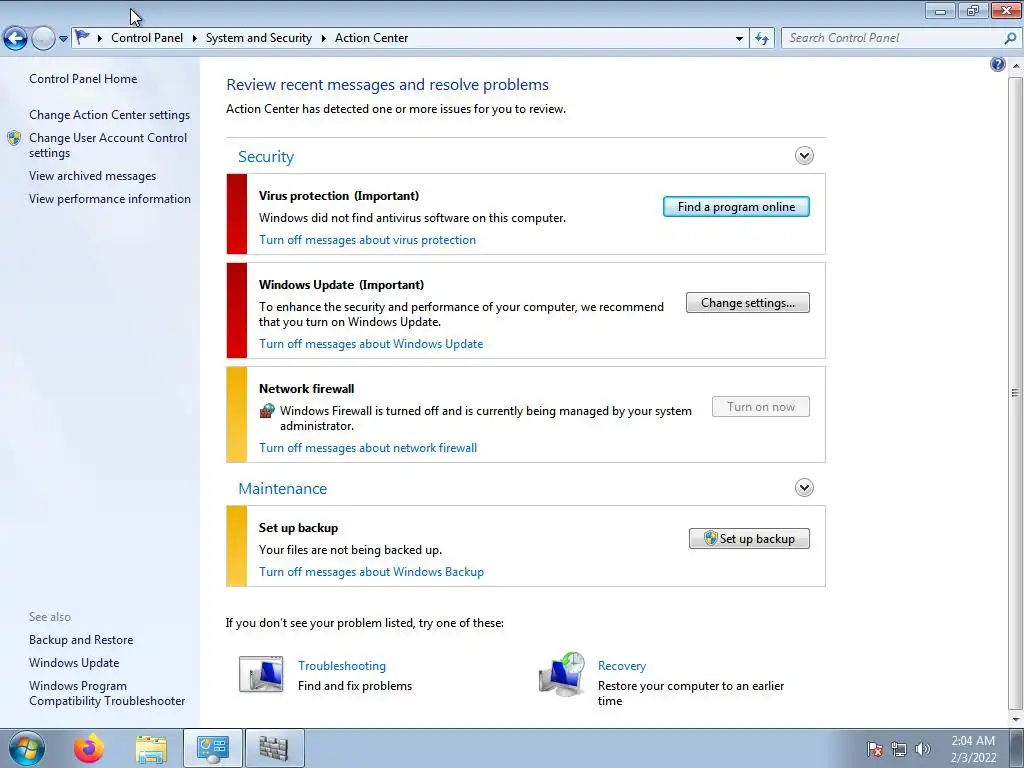Turn off messages about virus protection
This screenshot has width=1024, height=768.
[367, 240]
